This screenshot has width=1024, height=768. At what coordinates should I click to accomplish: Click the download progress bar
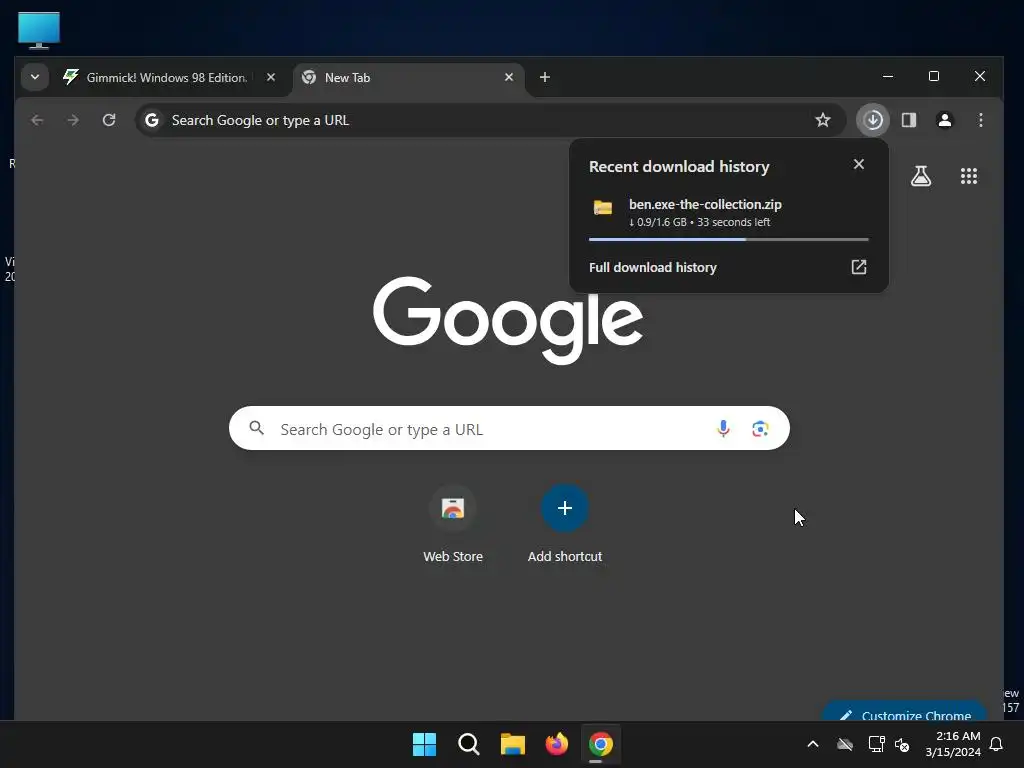(x=729, y=240)
